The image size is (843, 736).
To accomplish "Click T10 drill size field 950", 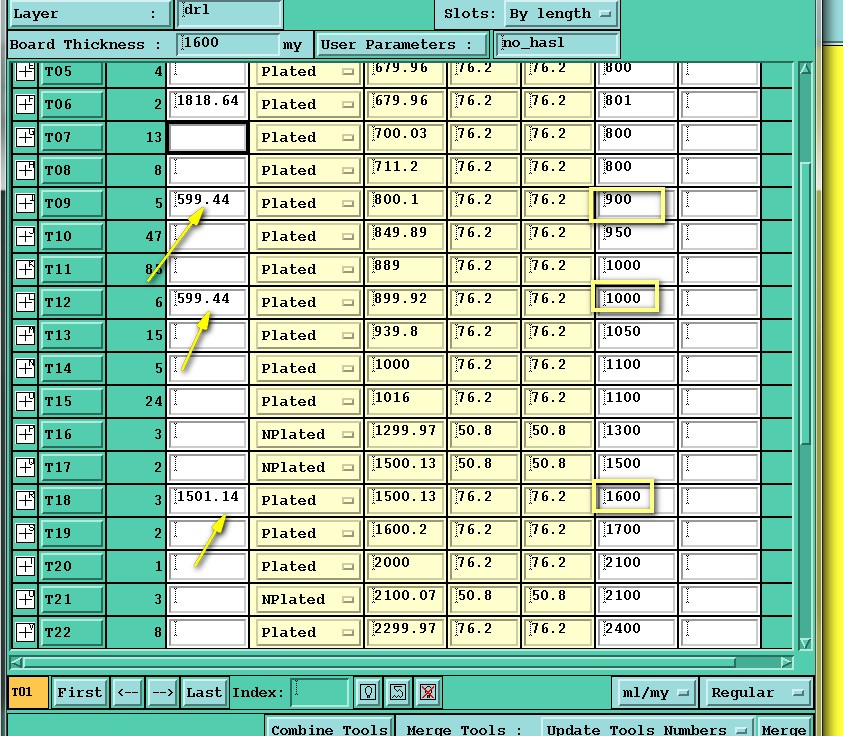I will 636,236.
